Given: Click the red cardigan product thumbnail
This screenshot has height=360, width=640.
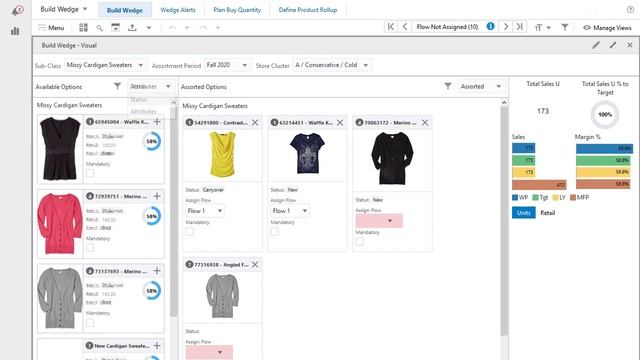Looking at the screenshot, I should (x=60, y=223).
